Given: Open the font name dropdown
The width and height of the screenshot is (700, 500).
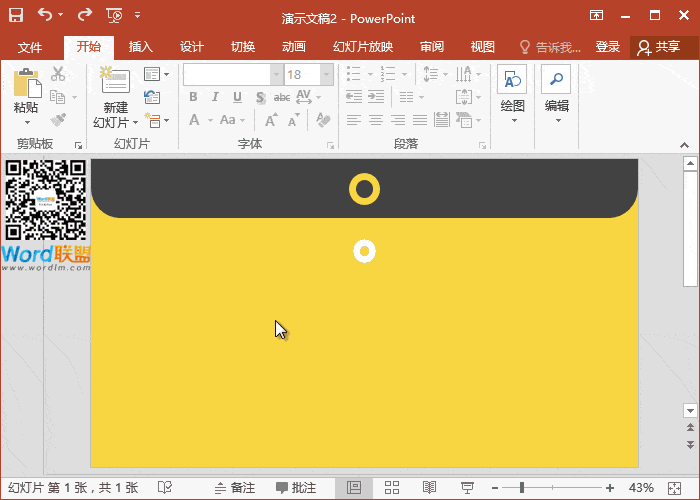Looking at the screenshot, I should (x=276, y=75).
